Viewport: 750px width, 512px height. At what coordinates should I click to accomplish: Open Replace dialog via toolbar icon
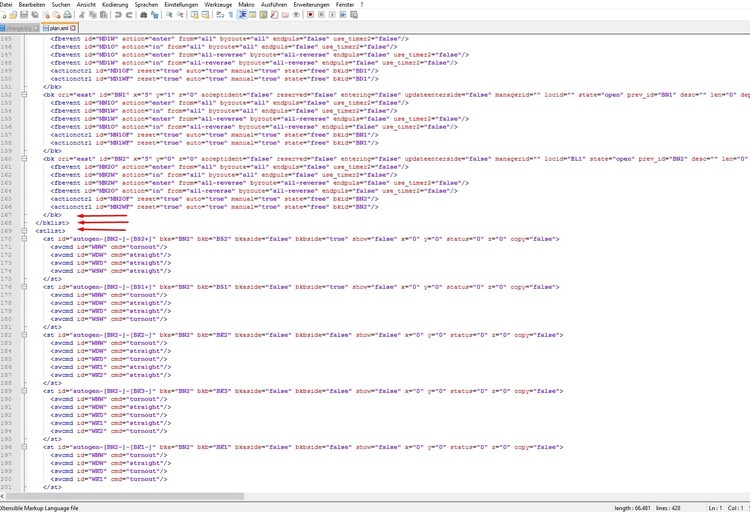pos(154,15)
